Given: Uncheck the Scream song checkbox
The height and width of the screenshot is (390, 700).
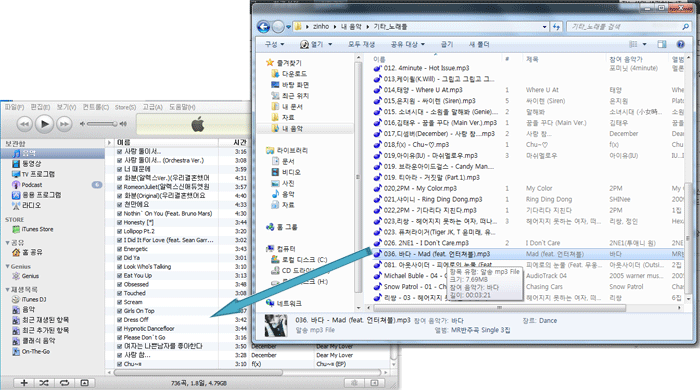Looking at the screenshot, I should (x=120, y=302).
